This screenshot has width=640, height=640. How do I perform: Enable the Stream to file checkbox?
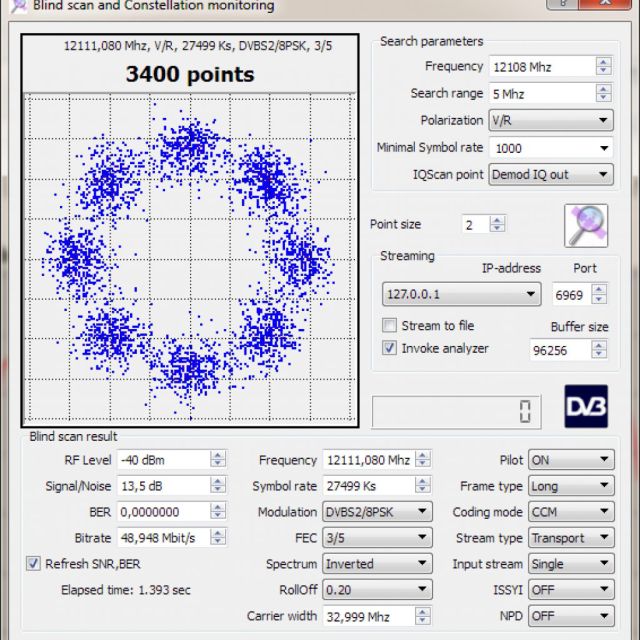pyautogui.click(x=390, y=326)
